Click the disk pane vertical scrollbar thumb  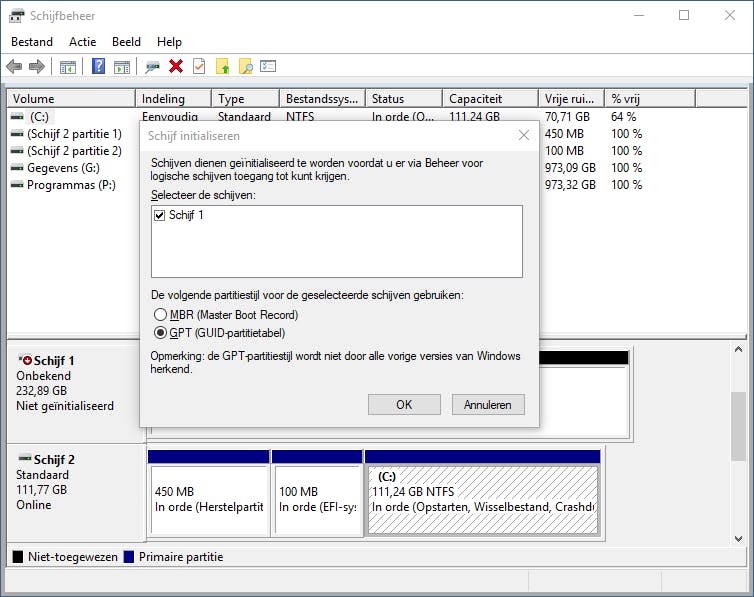(739, 426)
